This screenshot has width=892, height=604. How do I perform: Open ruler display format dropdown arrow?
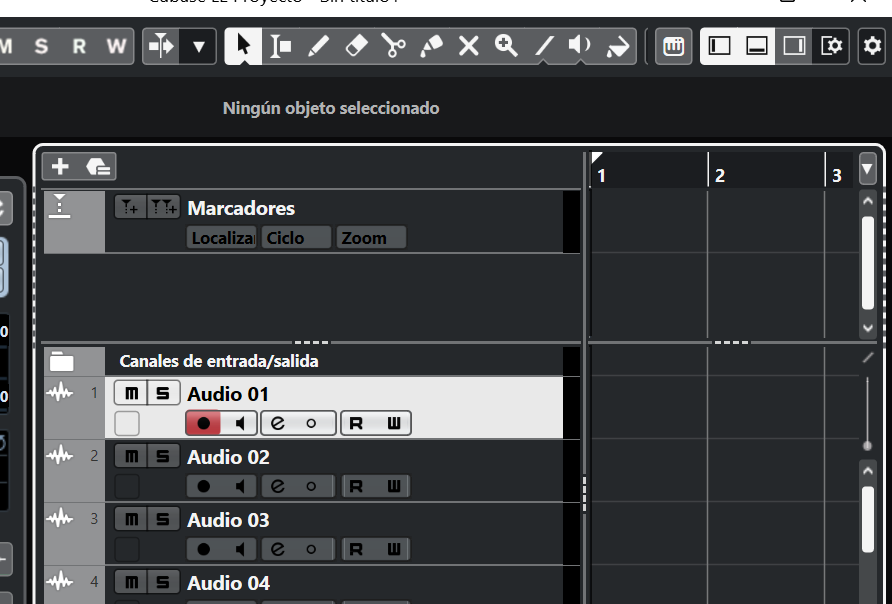pyautogui.click(x=867, y=169)
